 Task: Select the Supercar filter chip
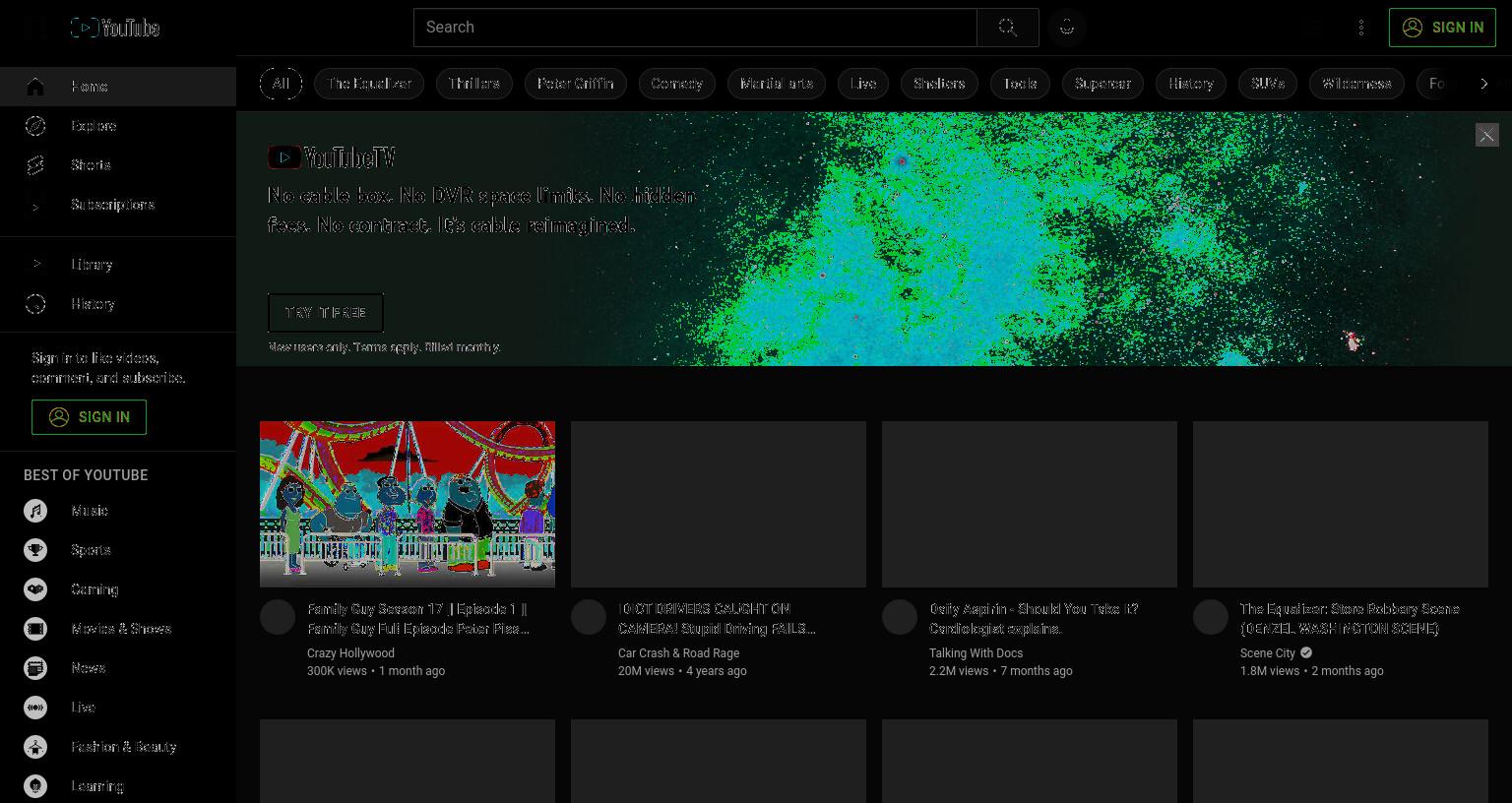(x=1102, y=84)
